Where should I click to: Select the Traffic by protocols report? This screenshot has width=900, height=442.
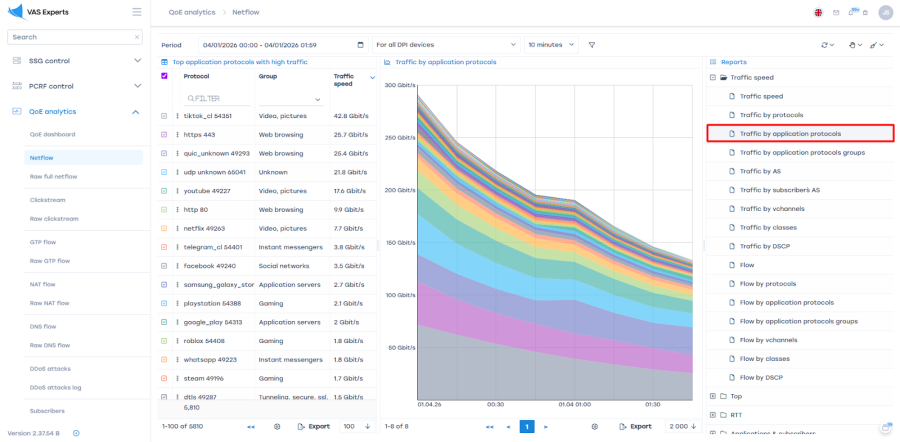pos(771,115)
